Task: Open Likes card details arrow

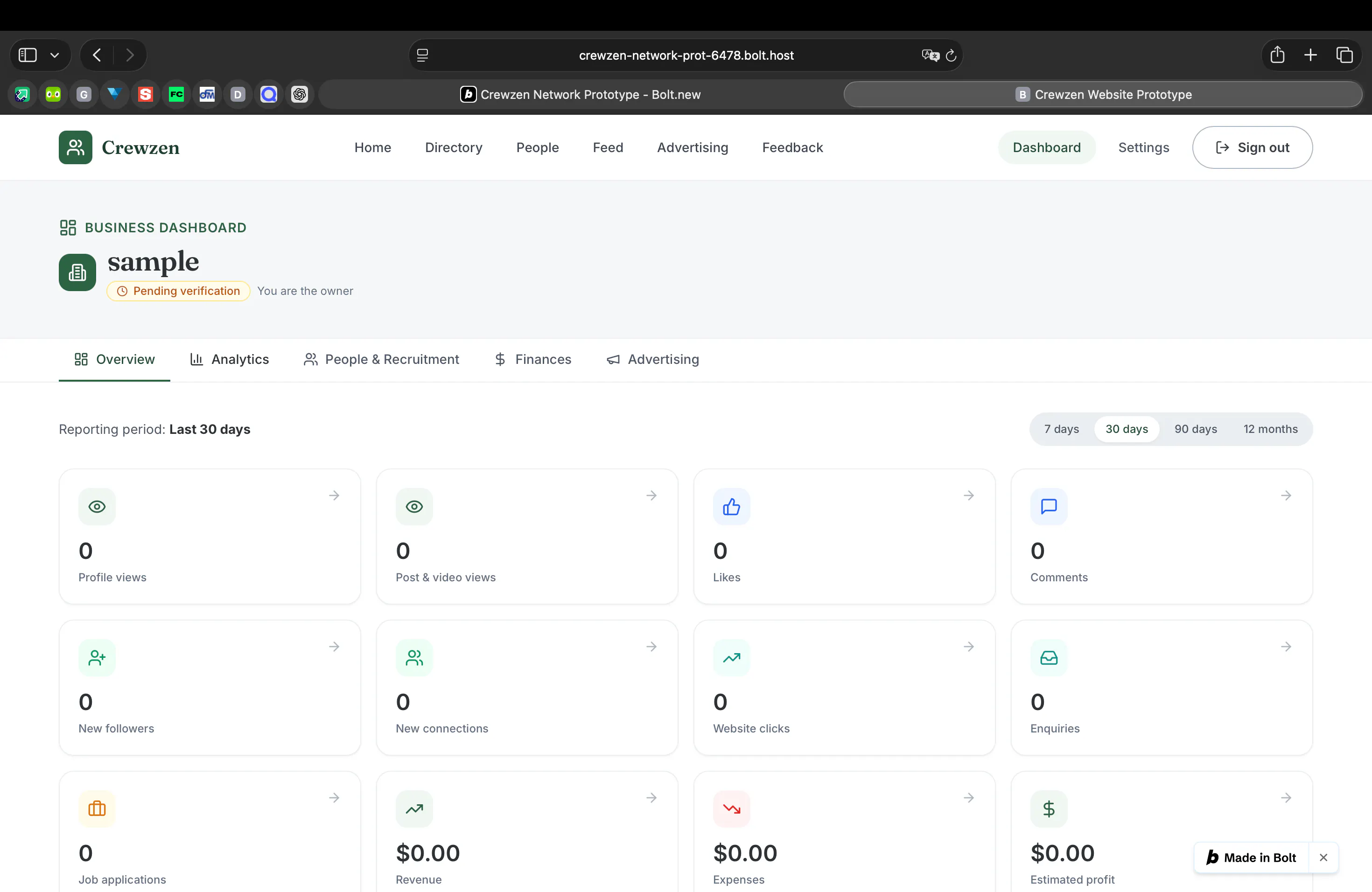Action: [968, 495]
